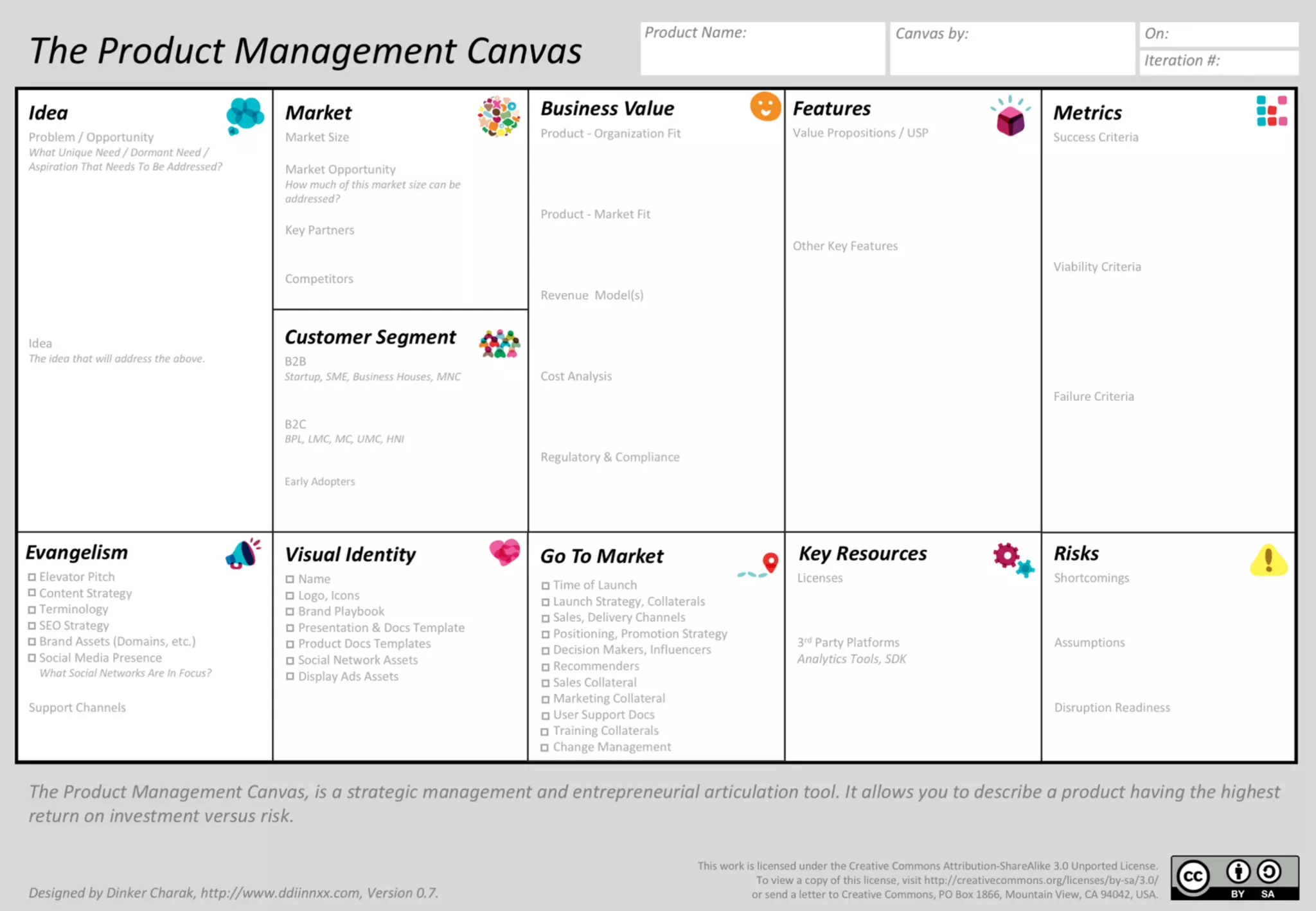The image size is (1316, 911).
Task: Click the Assumptions label under Risks
Action: point(1089,642)
